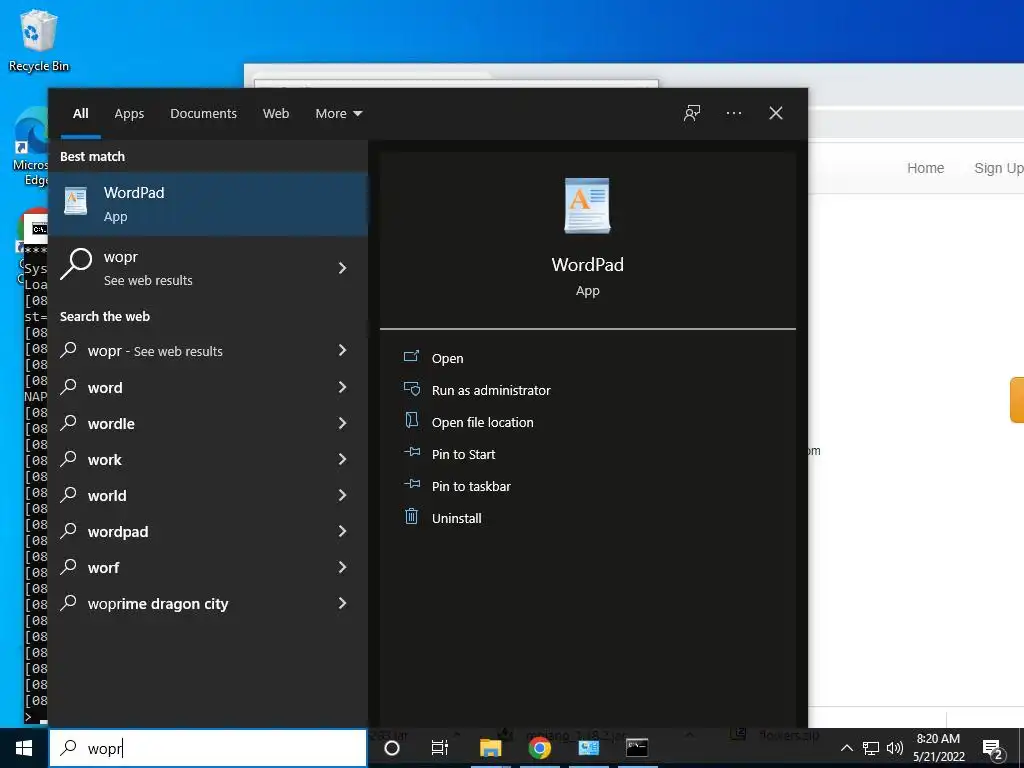Click the search icon next to 'wordle'

point(69,423)
